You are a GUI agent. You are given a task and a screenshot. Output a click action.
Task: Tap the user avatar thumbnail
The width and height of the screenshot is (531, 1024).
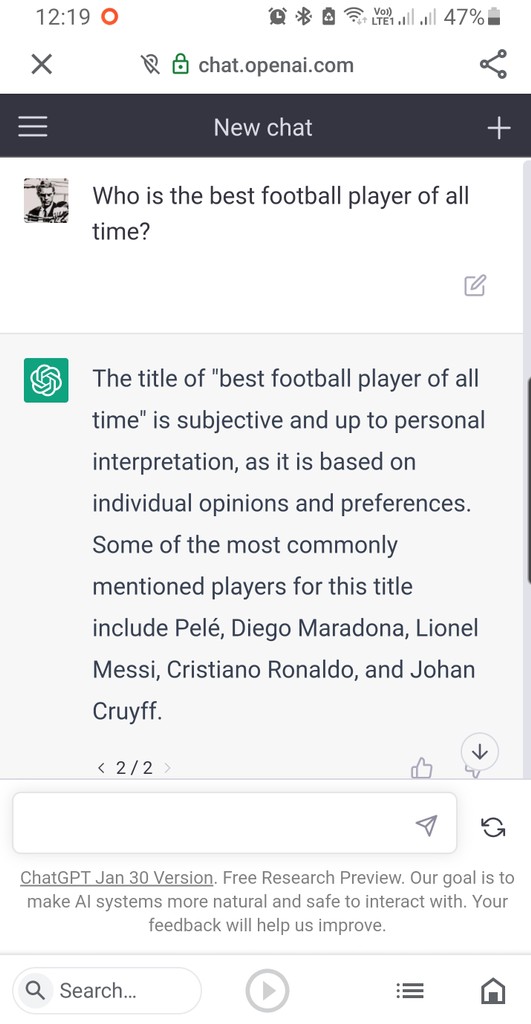(46, 200)
